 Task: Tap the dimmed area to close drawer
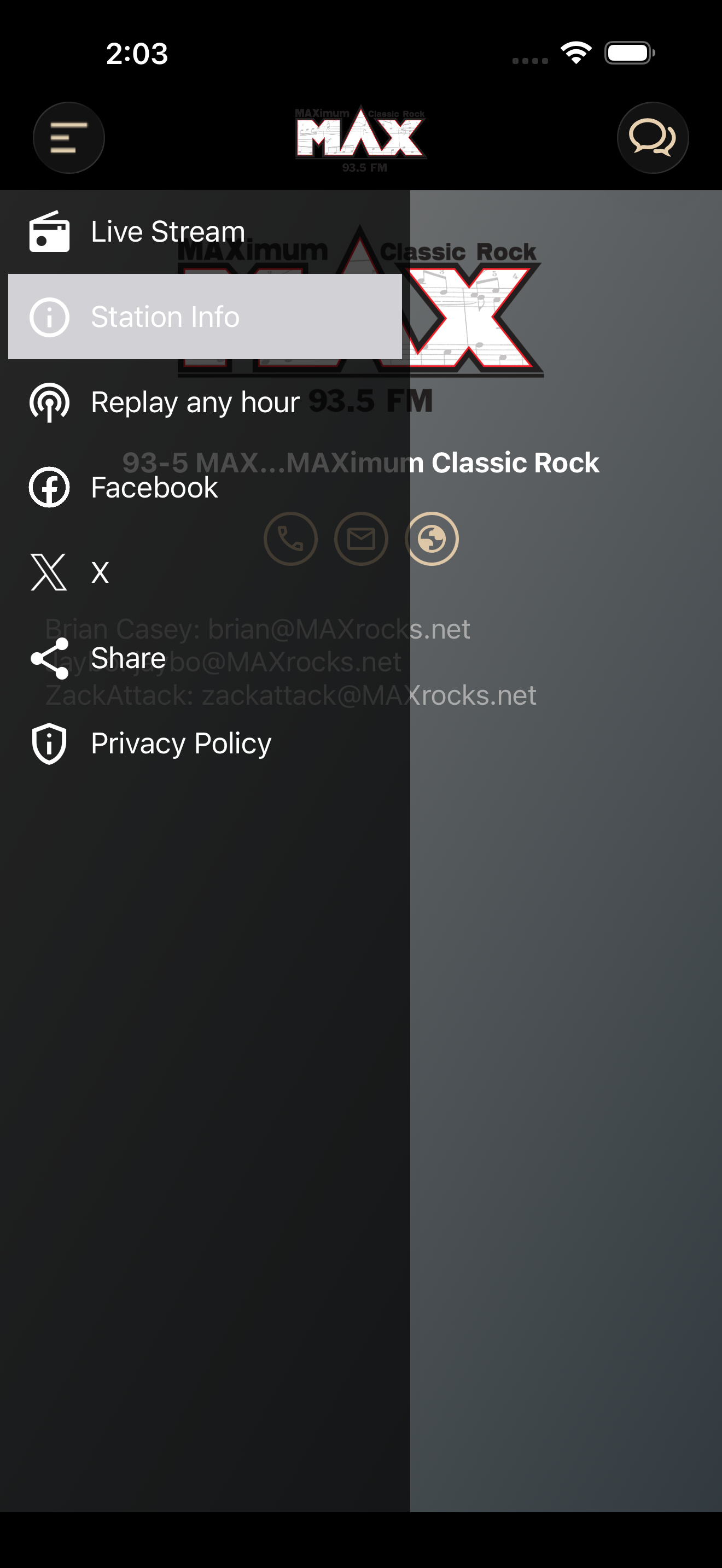(x=566, y=1035)
